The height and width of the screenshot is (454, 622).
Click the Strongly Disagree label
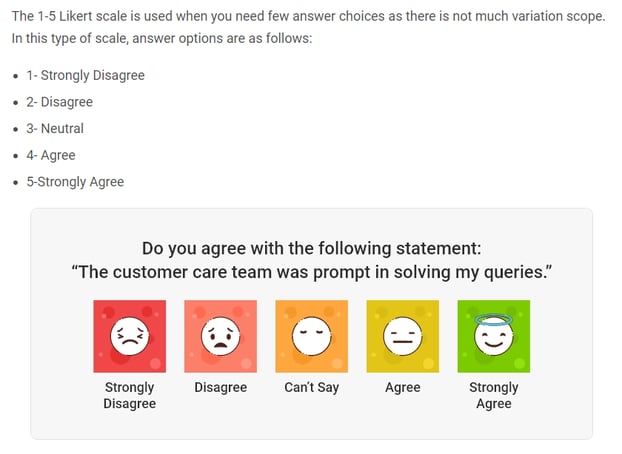[130, 395]
